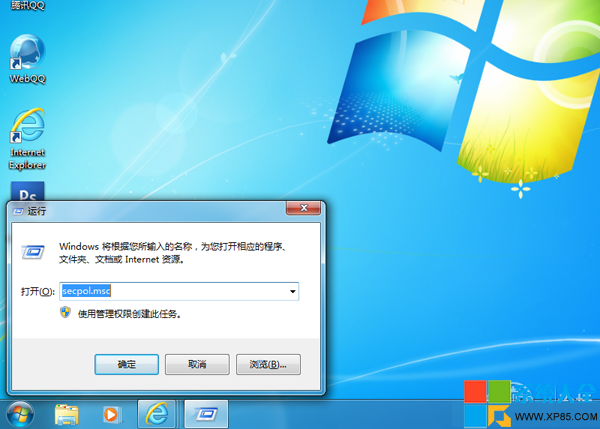
Task: Expand the 打开 combo box dropdown arrow
Action: (x=293, y=292)
